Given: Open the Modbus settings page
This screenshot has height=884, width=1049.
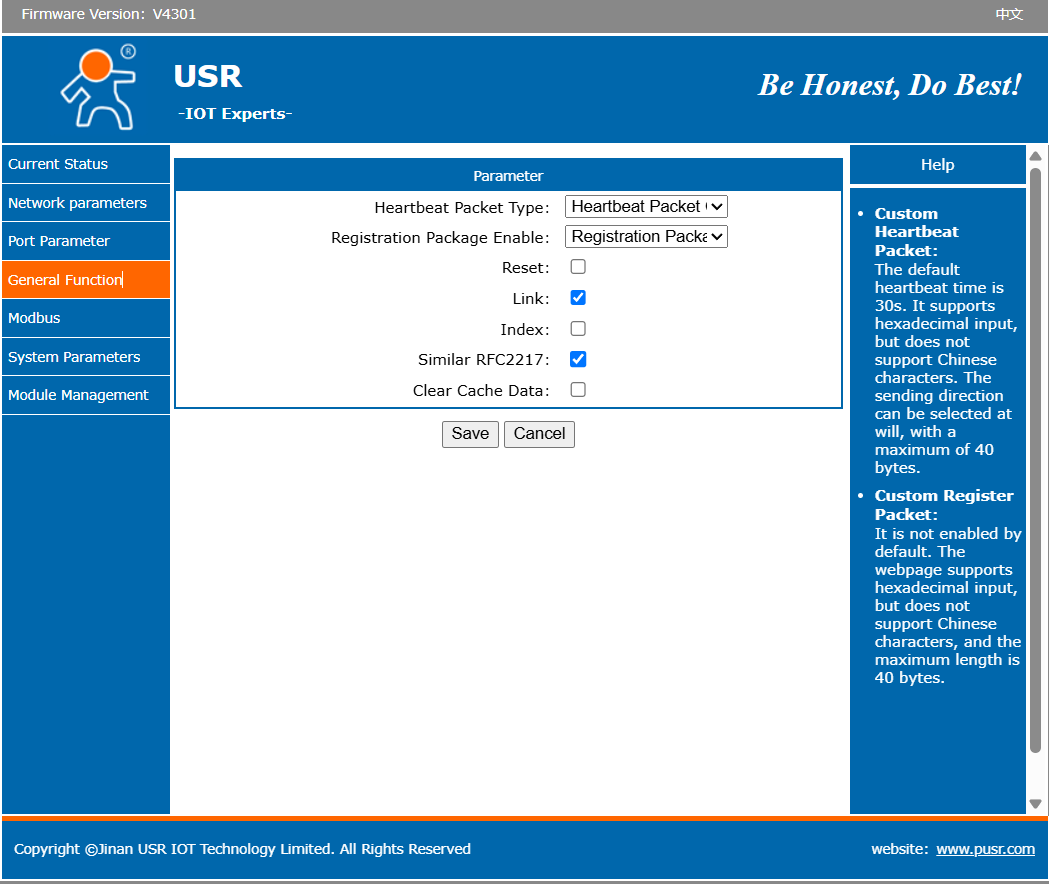Looking at the screenshot, I should coord(34,318).
